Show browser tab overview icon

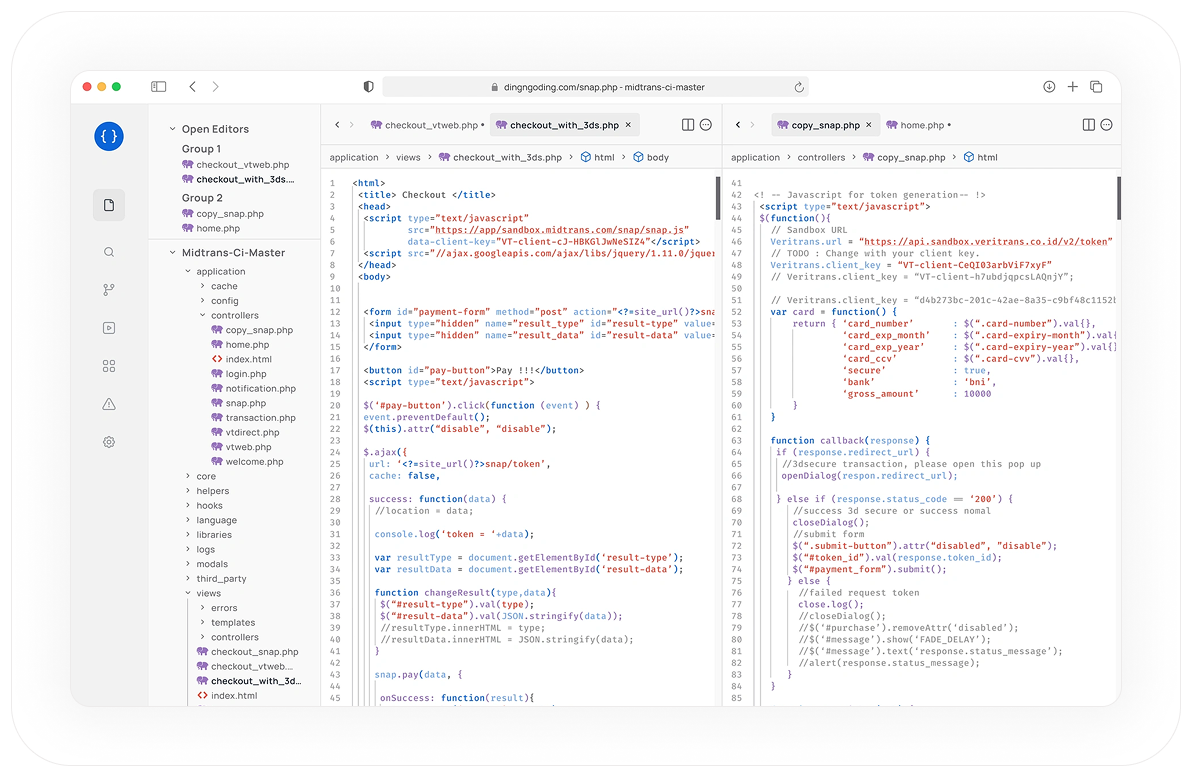pos(1096,87)
